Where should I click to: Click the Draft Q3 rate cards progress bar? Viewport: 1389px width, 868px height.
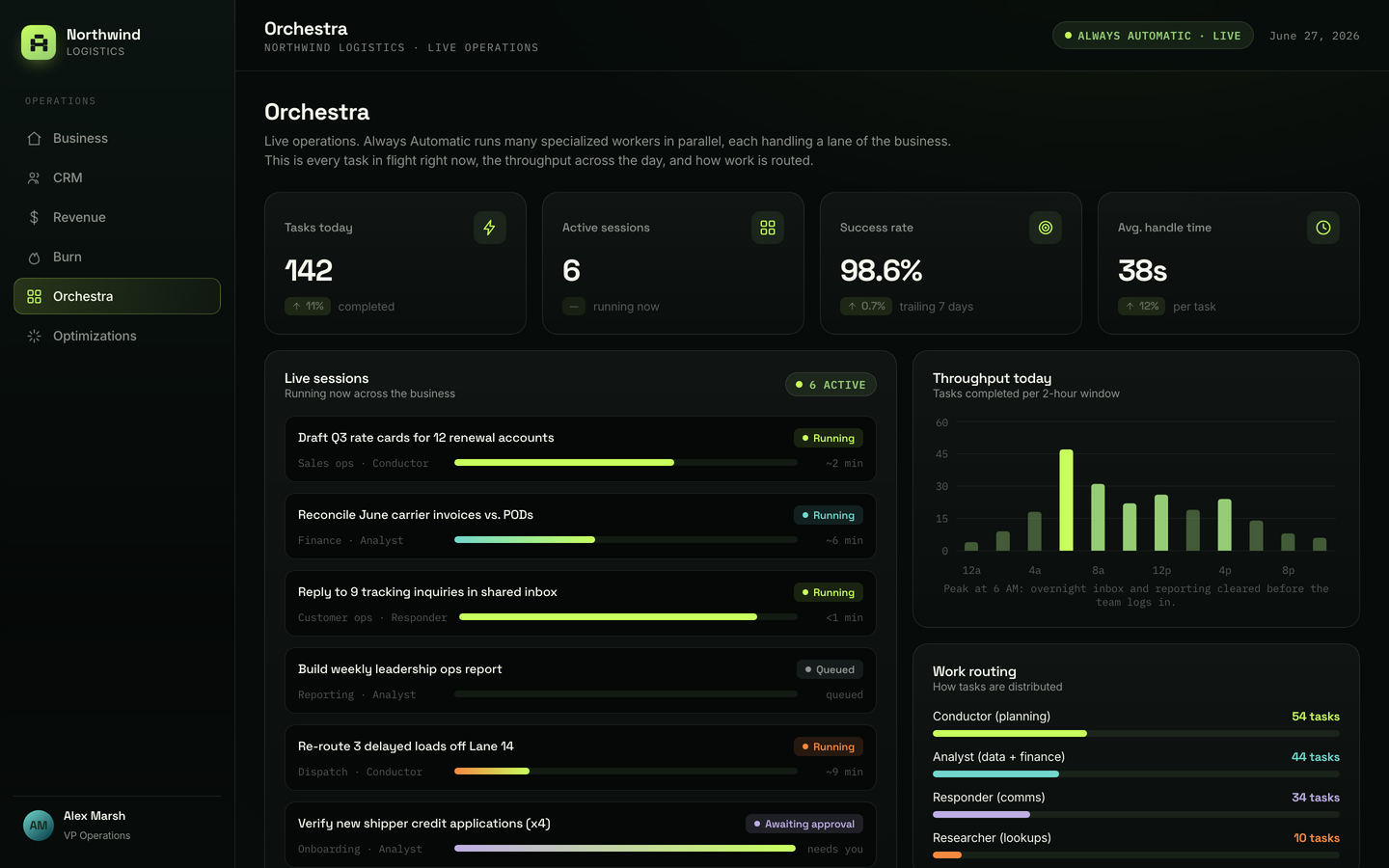click(x=626, y=463)
